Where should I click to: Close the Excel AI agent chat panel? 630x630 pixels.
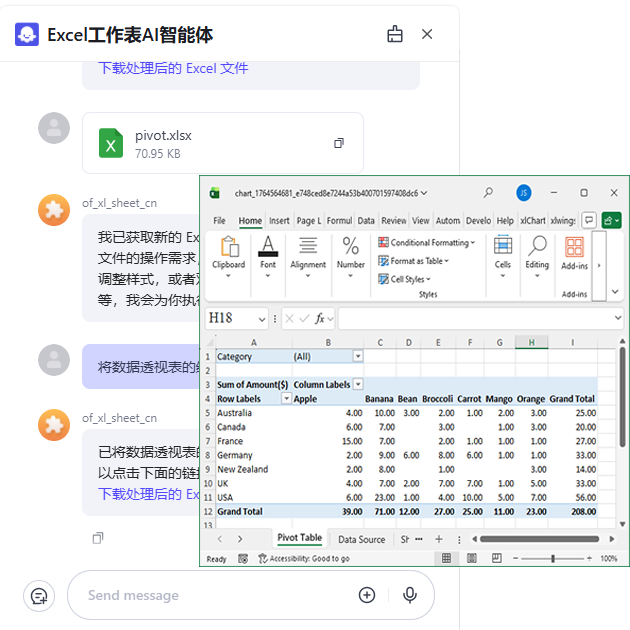point(427,34)
